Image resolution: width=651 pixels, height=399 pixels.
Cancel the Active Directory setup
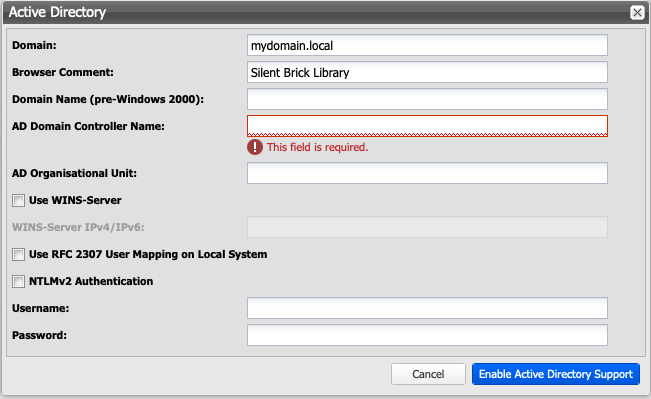tap(428, 374)
